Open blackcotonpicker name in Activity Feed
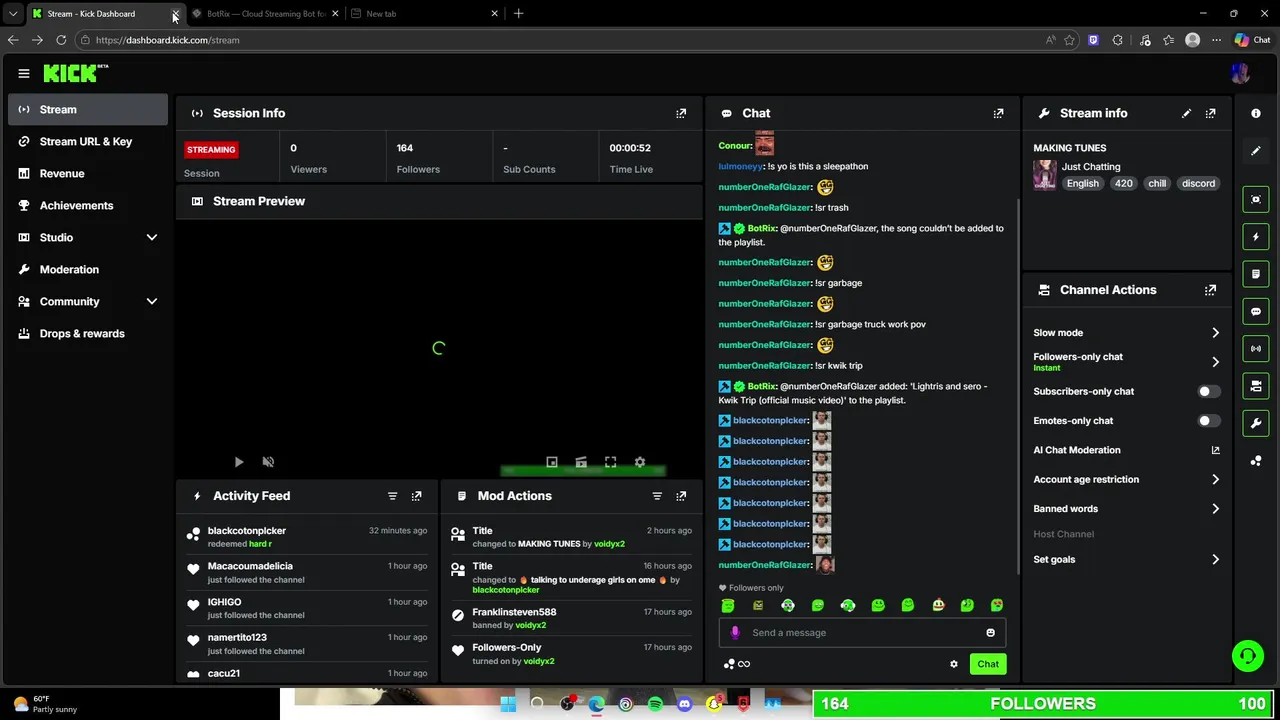The image size is (1280, 720). pos(247,531)
